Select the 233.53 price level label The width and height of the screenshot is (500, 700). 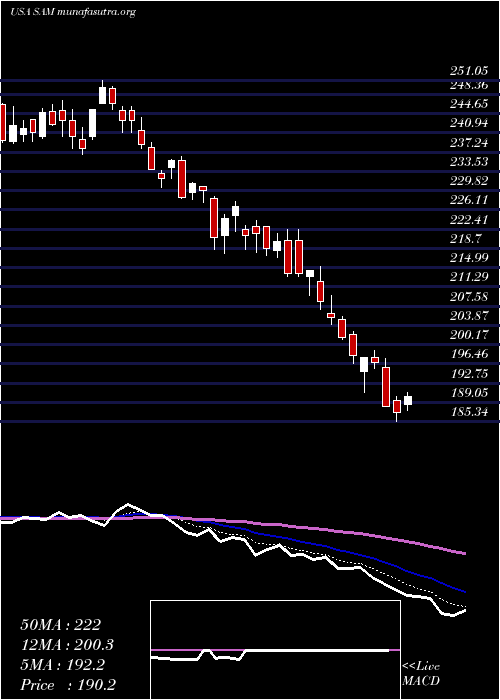pos(468,162)
